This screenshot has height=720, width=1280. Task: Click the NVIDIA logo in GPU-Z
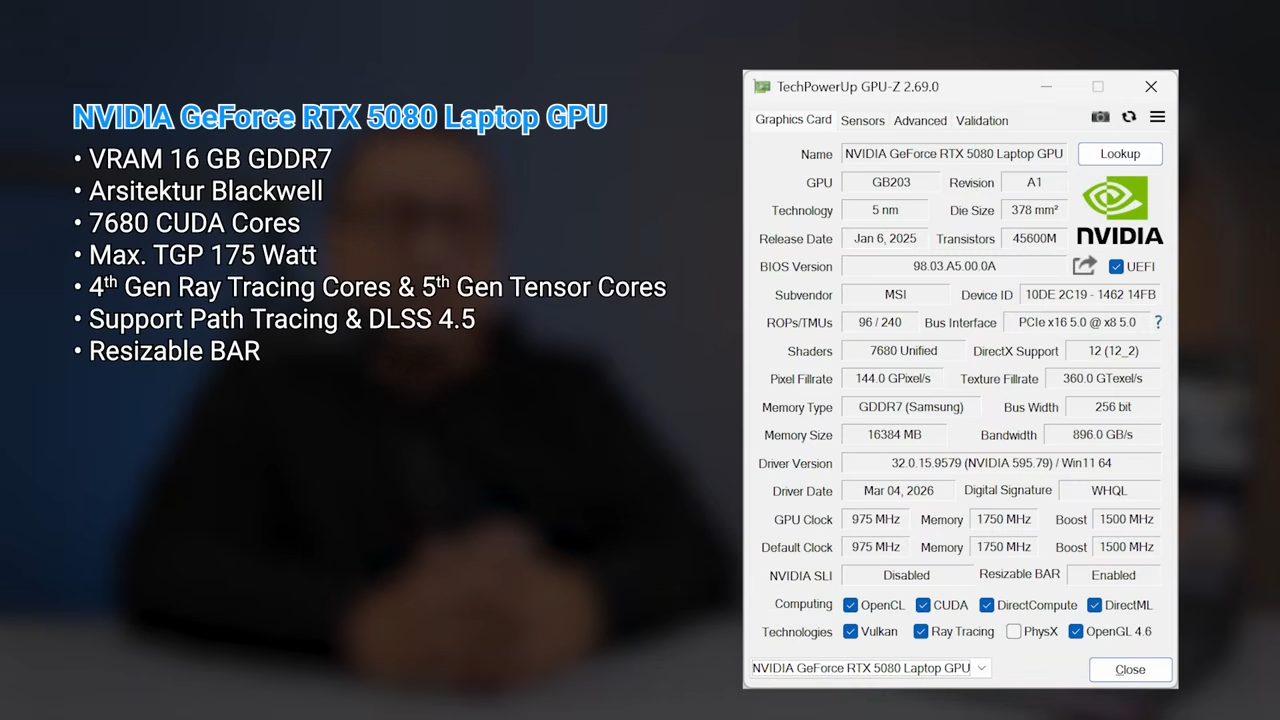tap(1120, 210)
